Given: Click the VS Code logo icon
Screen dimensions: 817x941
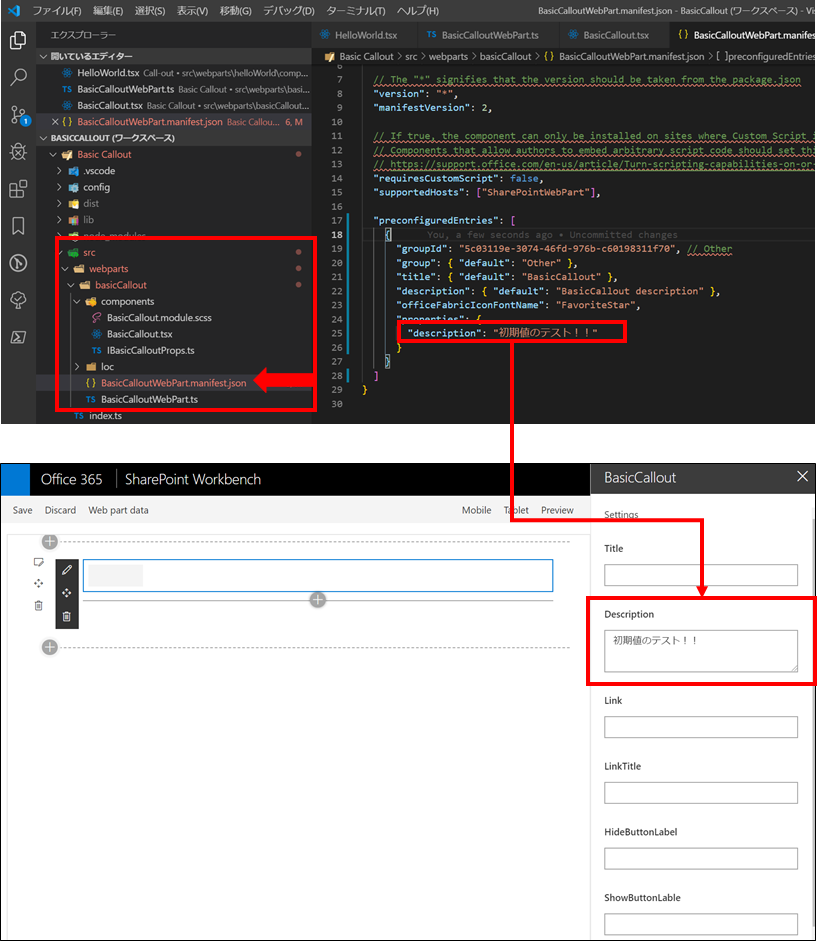Looking at the screenshot, I should tap(13, 10).
